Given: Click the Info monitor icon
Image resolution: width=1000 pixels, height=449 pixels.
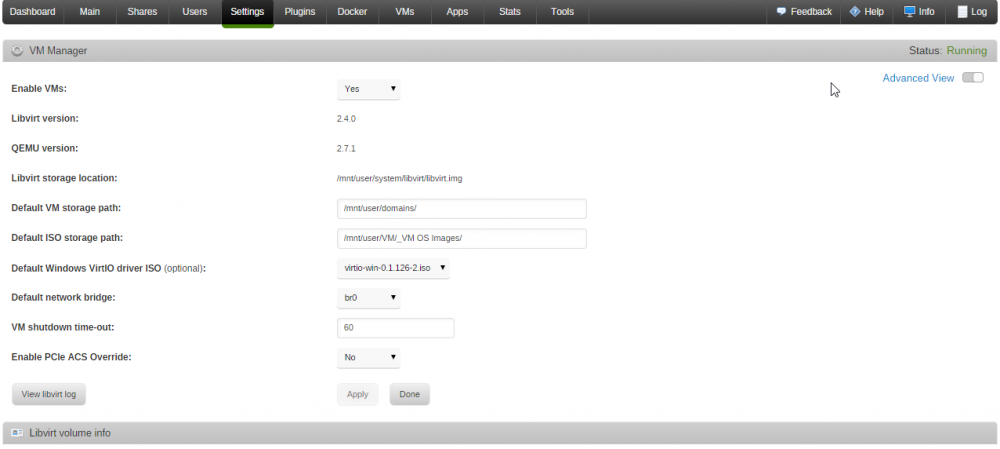Looking at the screenshot, I should pos(909,11).
